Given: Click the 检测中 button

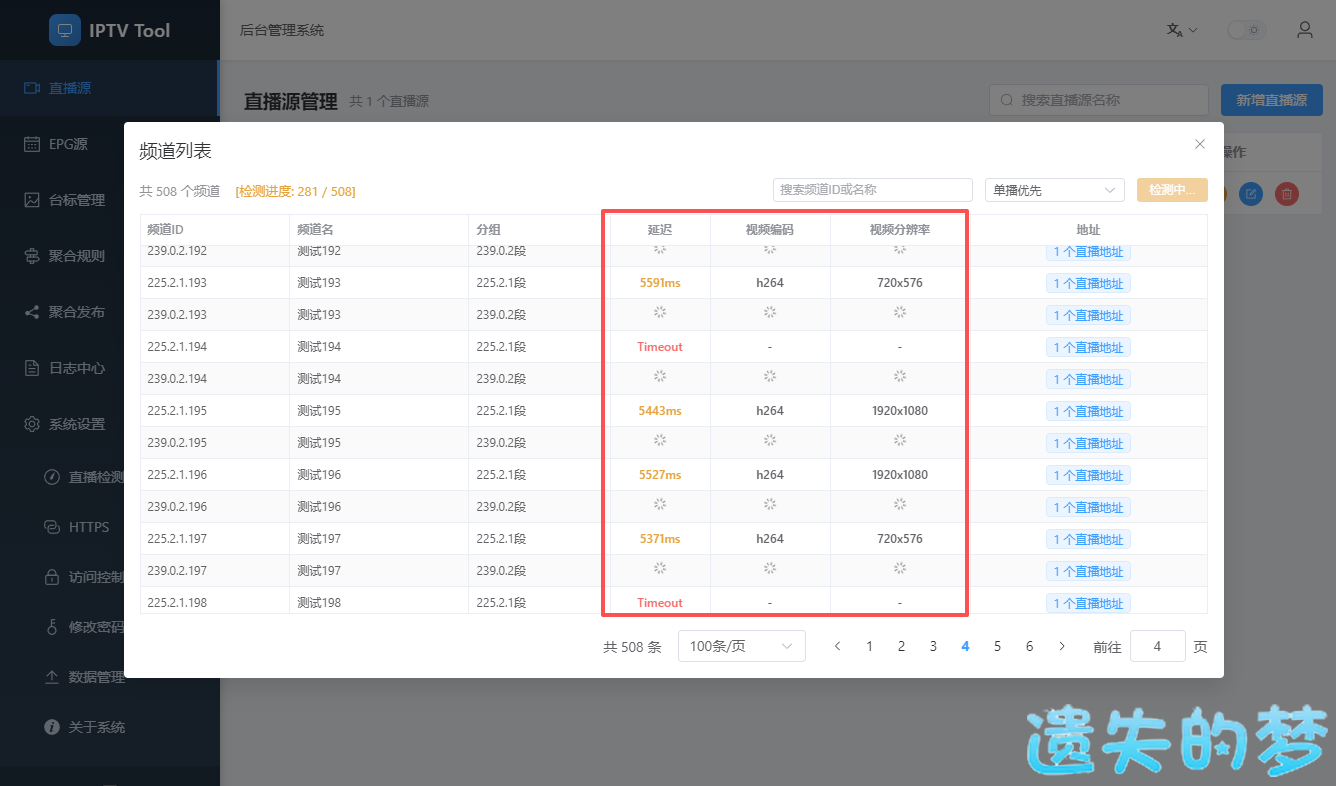Looking at the screenshot, I should [x=1172, y=190].
